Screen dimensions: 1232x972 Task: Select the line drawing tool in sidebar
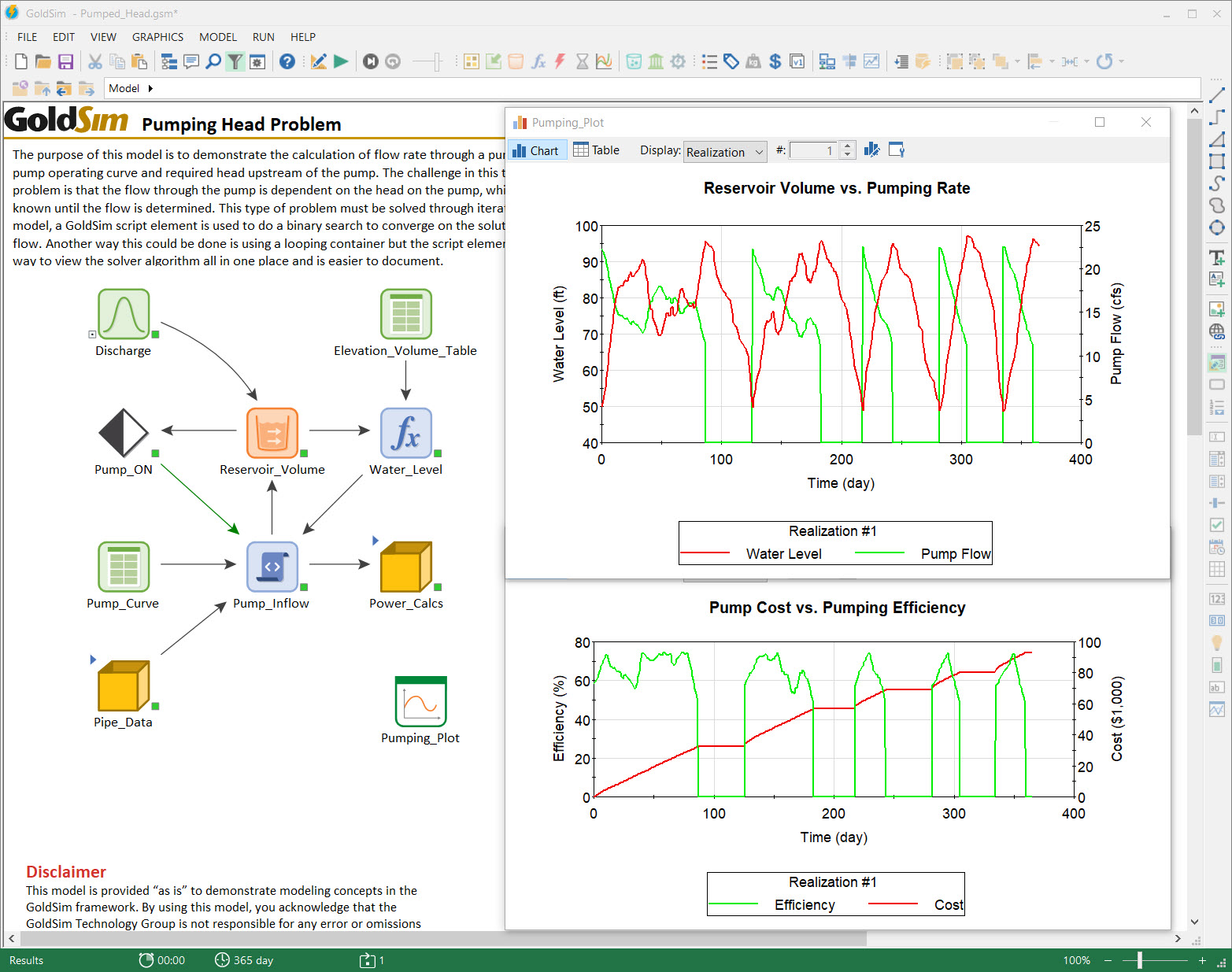[1217, 95]
